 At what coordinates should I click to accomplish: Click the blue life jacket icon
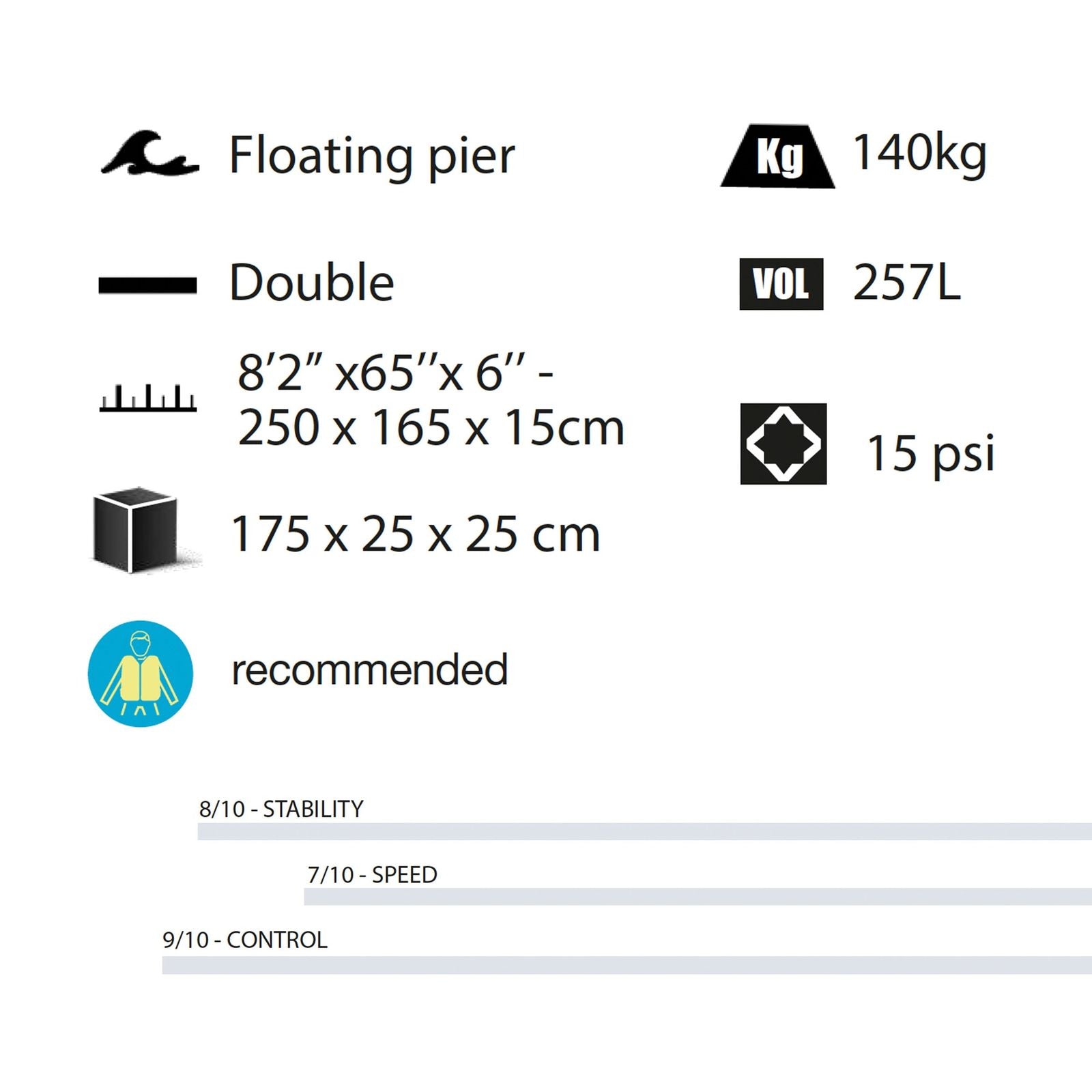[x=141, y=673]
